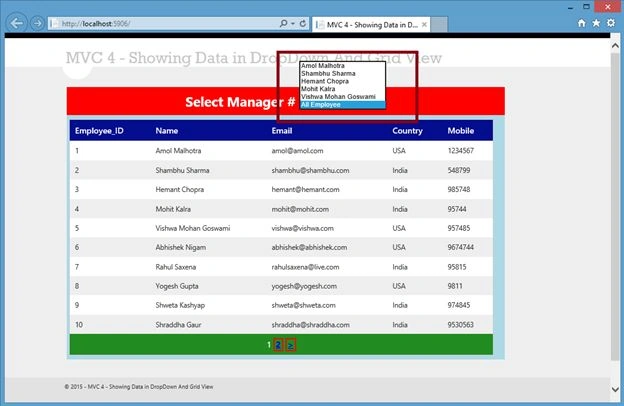This screenshot has width=624, height=406.
Task: Go to page 2 of the grid
Action: [x=278, y=345]
